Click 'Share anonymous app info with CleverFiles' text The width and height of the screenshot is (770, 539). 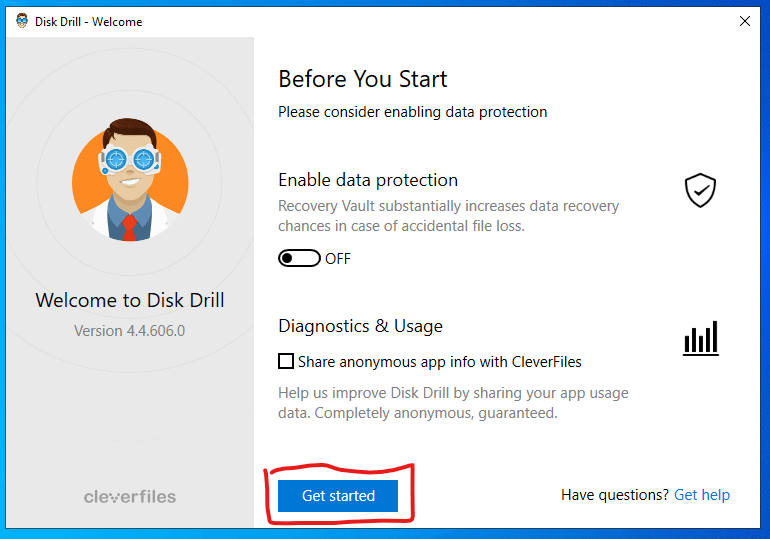click(x=440, y=362)
